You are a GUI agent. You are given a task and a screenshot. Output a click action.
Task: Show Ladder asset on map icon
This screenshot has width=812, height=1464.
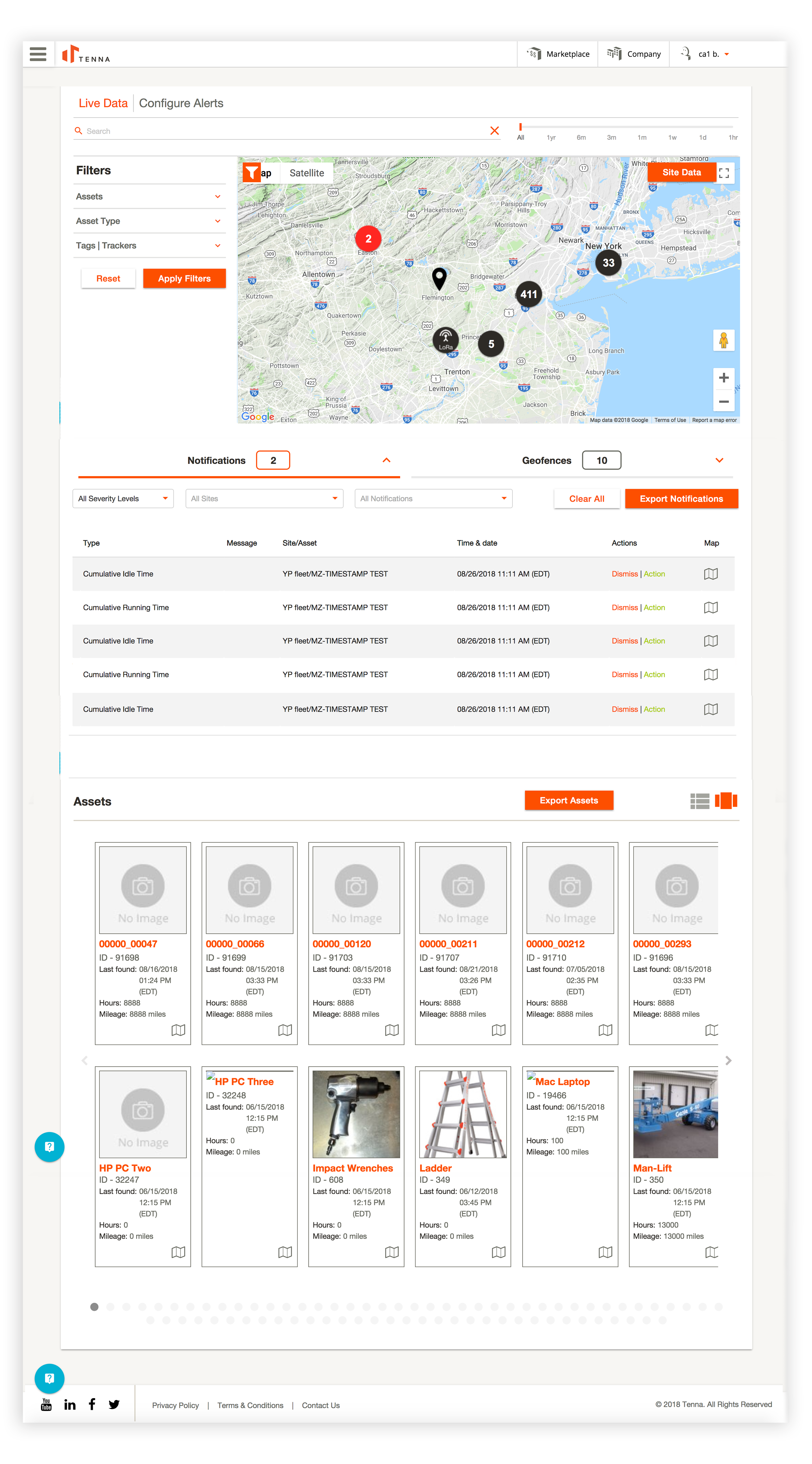click(x=498, y=1252)
